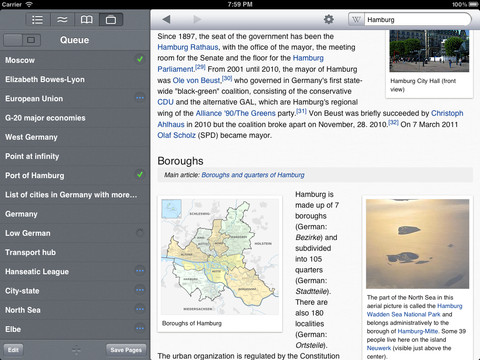Tap the Wikipedia W search icon
Viewport: 480px width, 360px height.
click(356, 20)
